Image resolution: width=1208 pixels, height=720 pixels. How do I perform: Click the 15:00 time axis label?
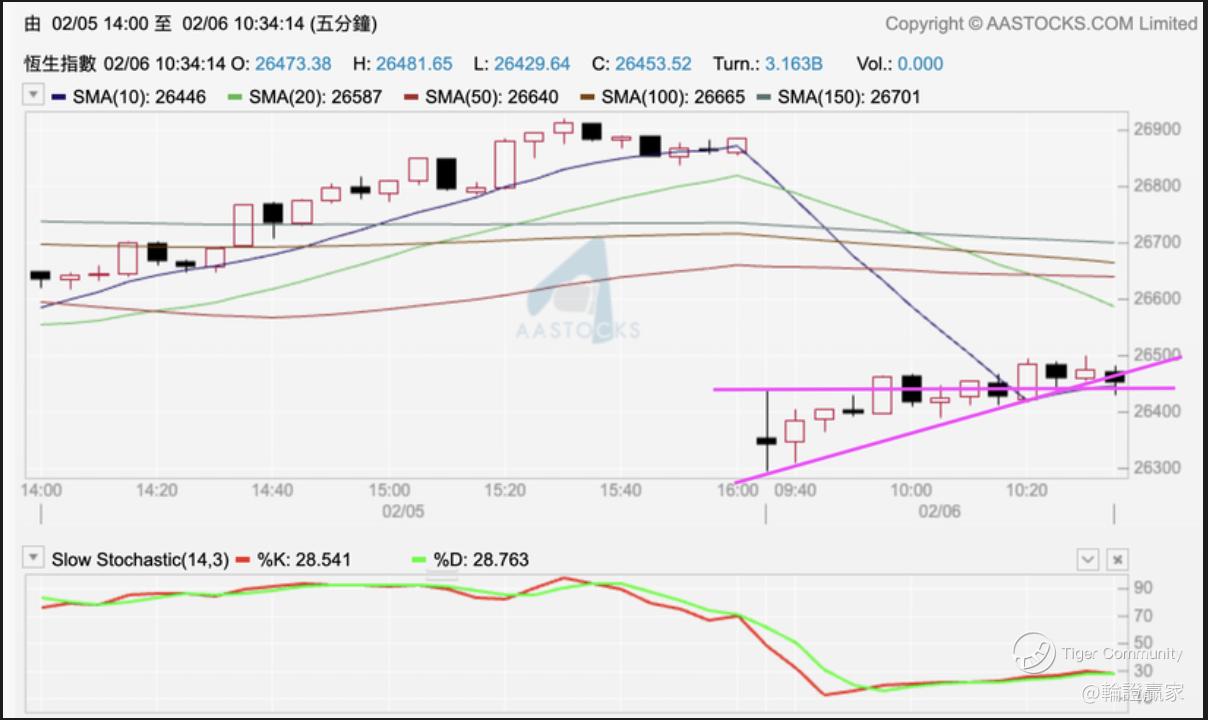[x=389, y=490]
